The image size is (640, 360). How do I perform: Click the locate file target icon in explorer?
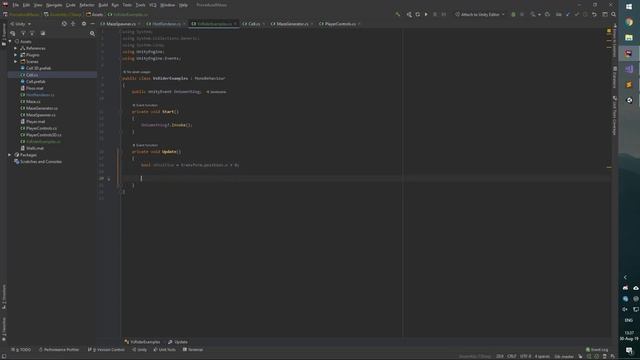pos(64,24)
